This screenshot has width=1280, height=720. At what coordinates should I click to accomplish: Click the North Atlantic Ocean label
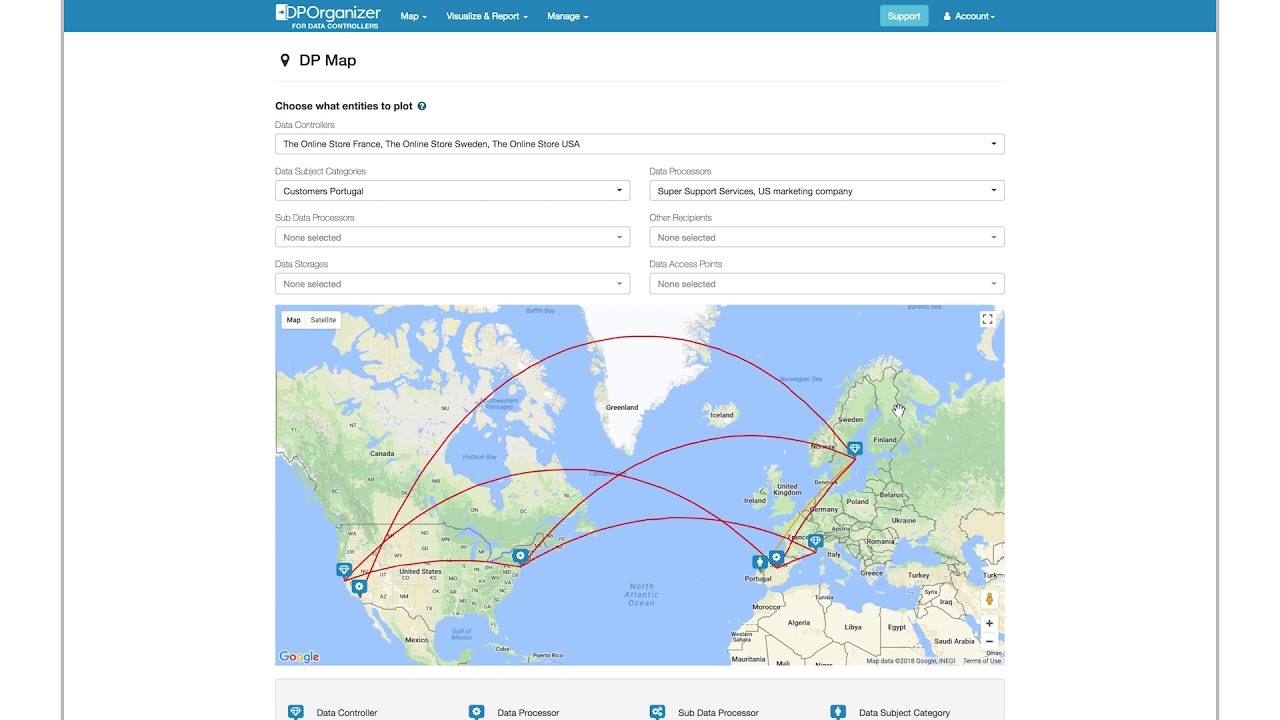point(642,595)
